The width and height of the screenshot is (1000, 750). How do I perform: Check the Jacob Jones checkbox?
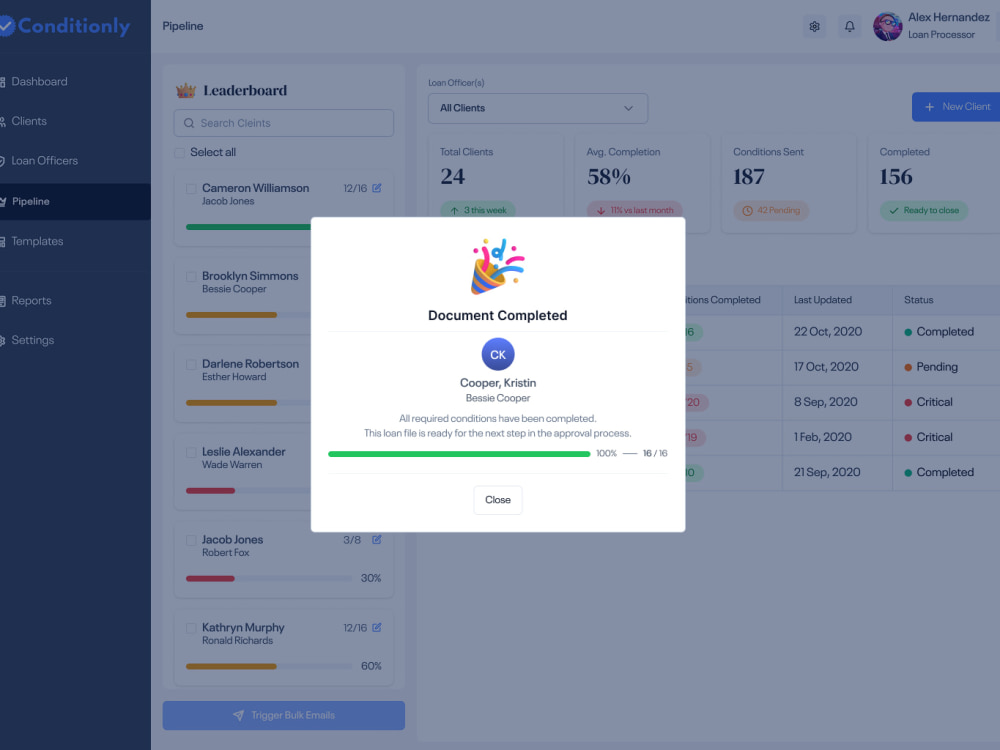coord(191,540)
